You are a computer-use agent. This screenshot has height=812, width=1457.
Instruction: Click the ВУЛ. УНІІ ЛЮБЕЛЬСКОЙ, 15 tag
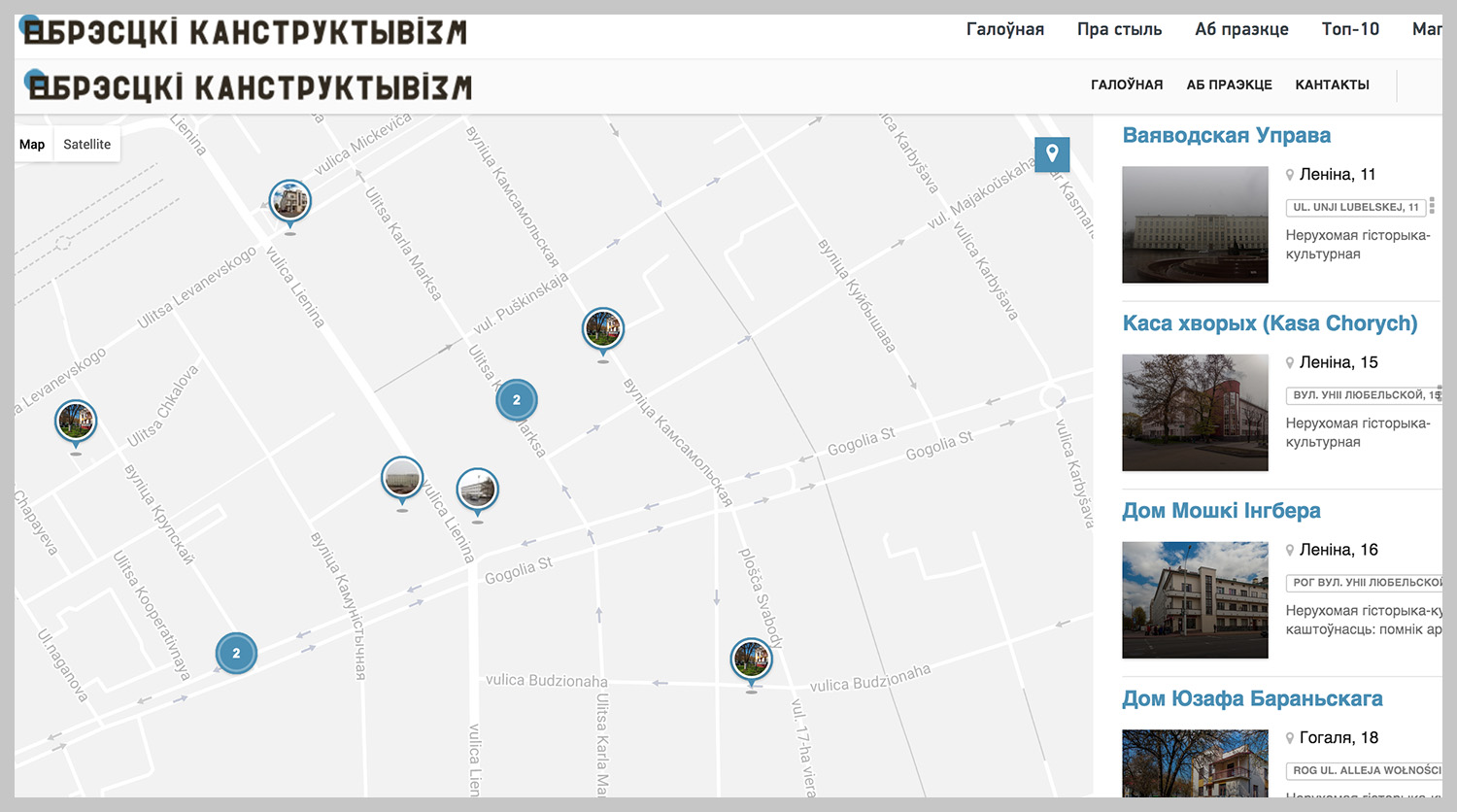[1364, 394]
